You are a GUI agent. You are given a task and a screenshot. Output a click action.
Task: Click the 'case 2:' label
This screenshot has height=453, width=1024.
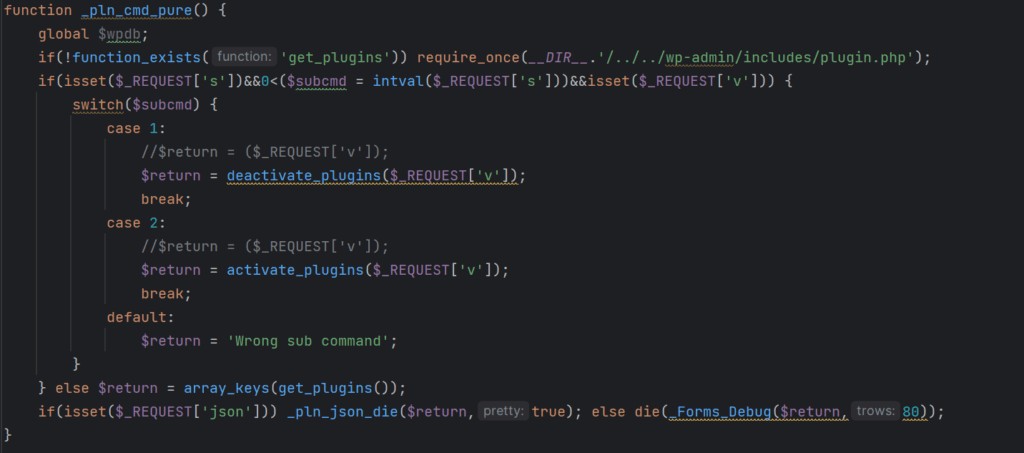pyautogui.click(x=136, y=223)
